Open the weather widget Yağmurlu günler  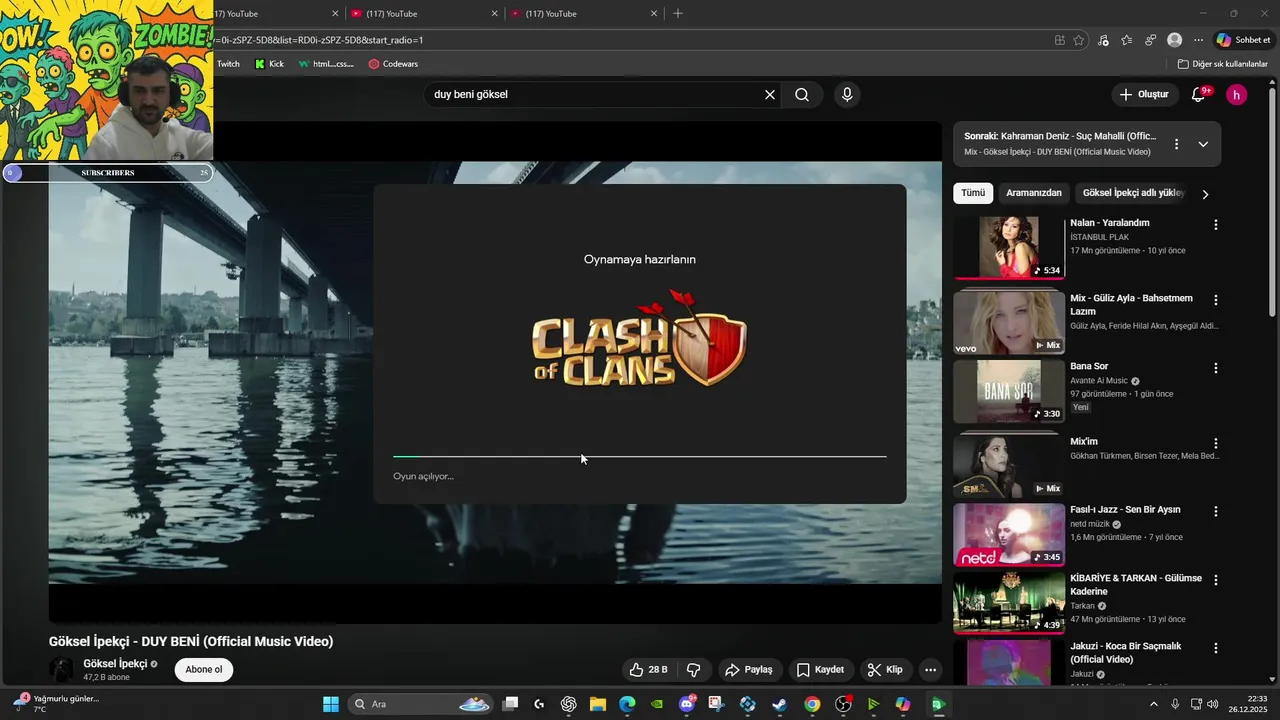point(57,703)
